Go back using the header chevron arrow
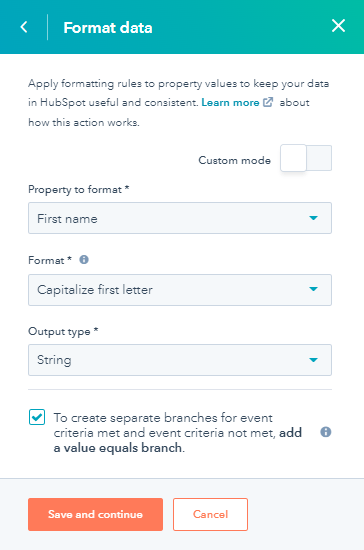Viewport: 364px width, 550px height. tap(24, 27)
